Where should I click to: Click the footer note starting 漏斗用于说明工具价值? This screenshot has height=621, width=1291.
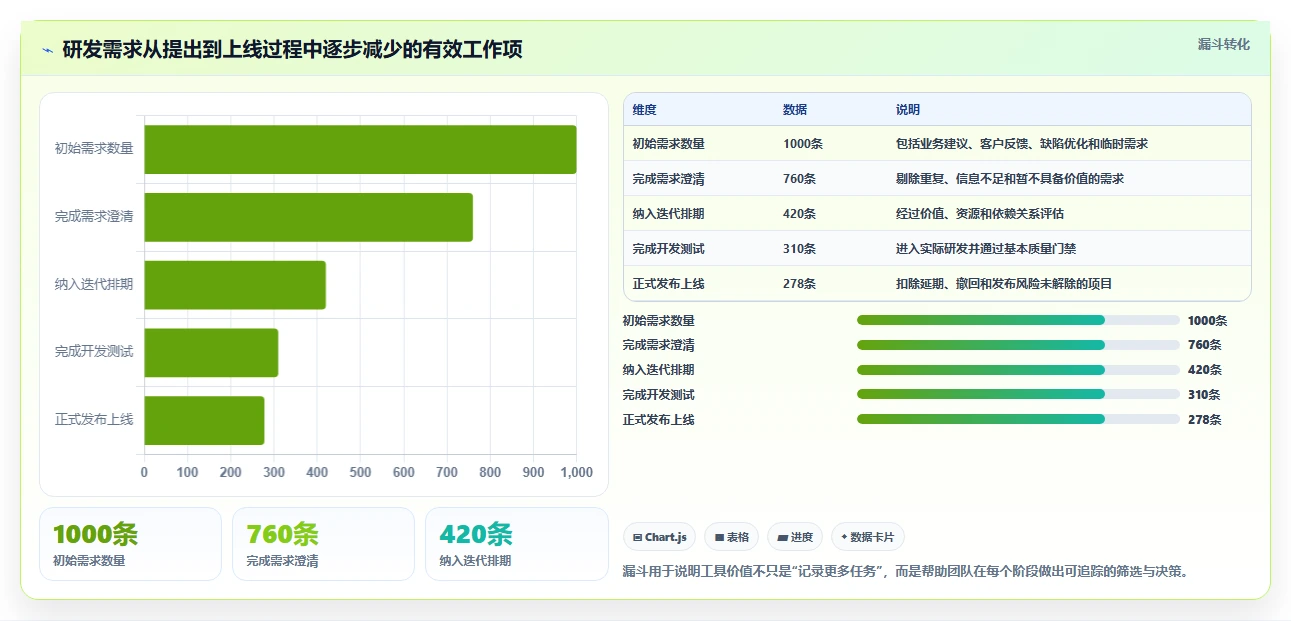(x=906, y=572)
